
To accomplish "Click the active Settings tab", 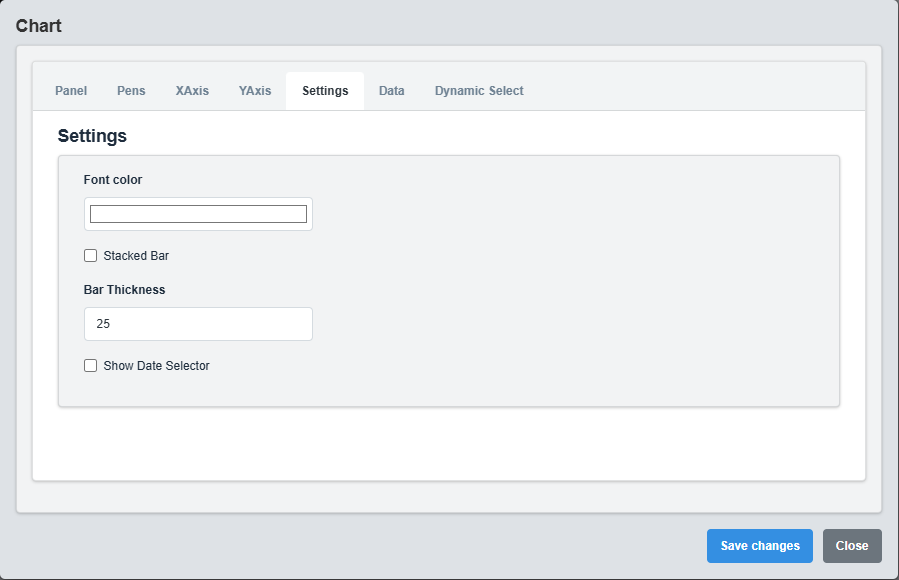I will (x=325, y=91).
